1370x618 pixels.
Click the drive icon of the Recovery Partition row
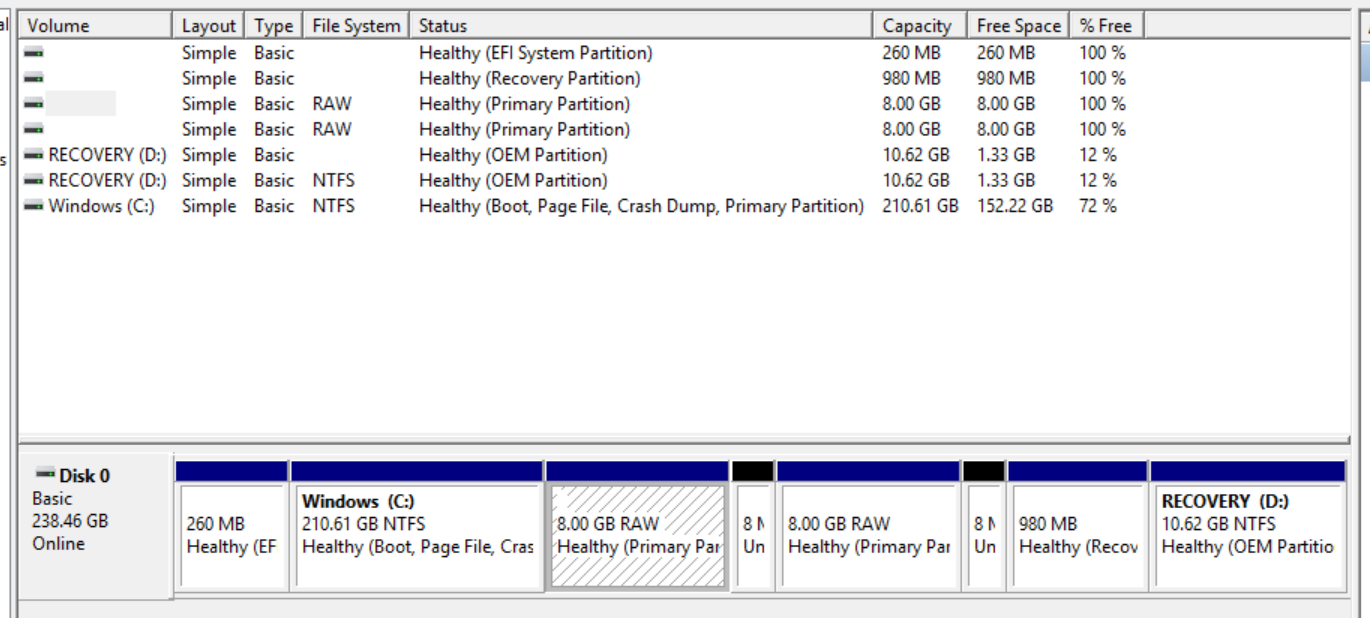34,79
